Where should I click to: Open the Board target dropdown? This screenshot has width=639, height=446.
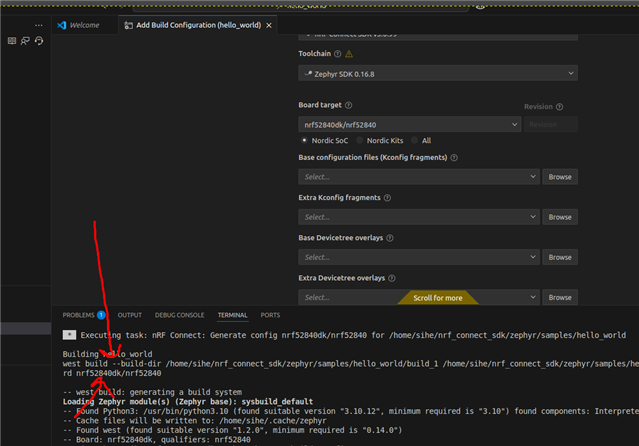(x=410, y=124)
